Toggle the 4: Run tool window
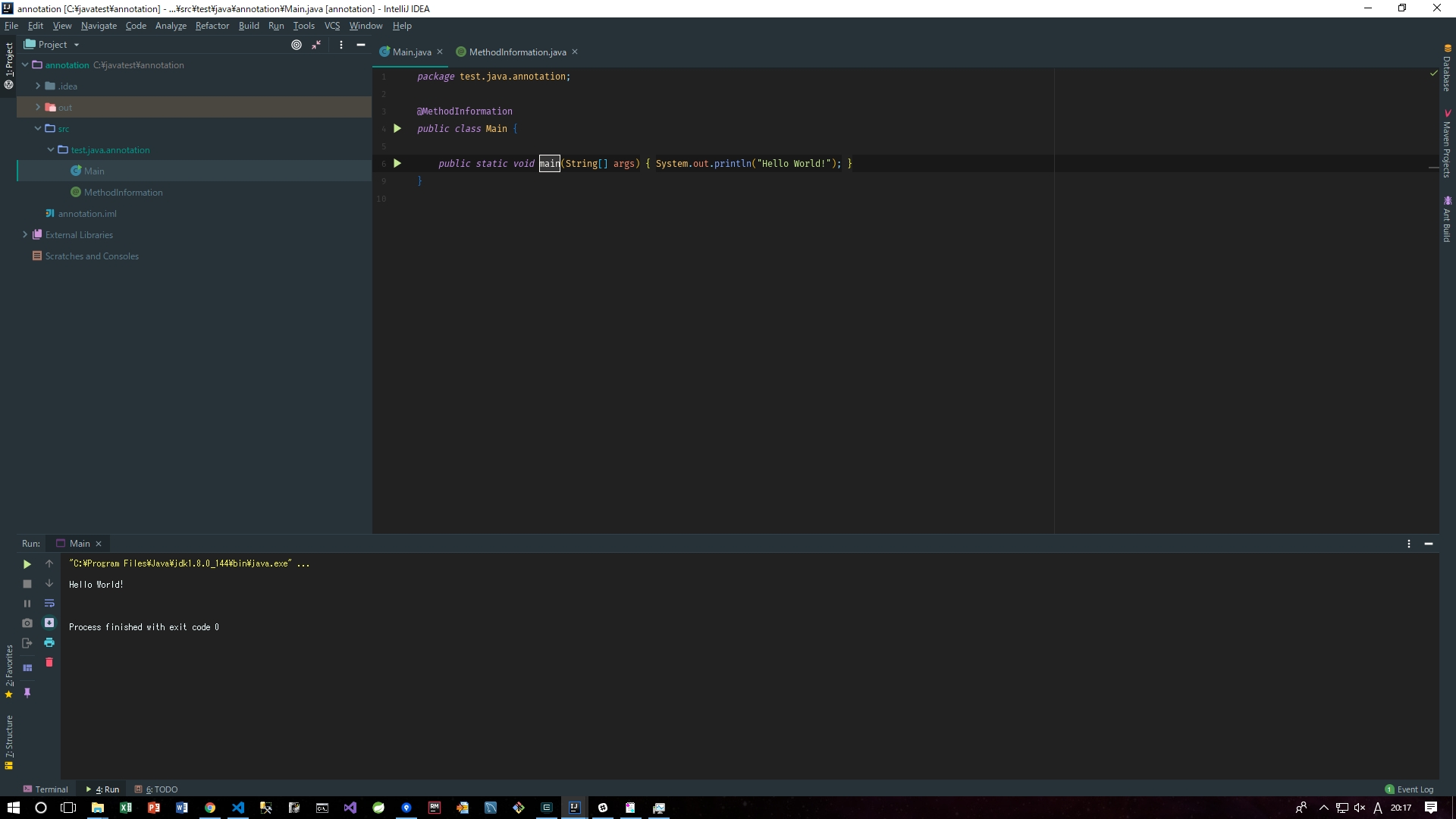Image resolution: width=1456 pixels, height=819 pixels. (102, 789)
